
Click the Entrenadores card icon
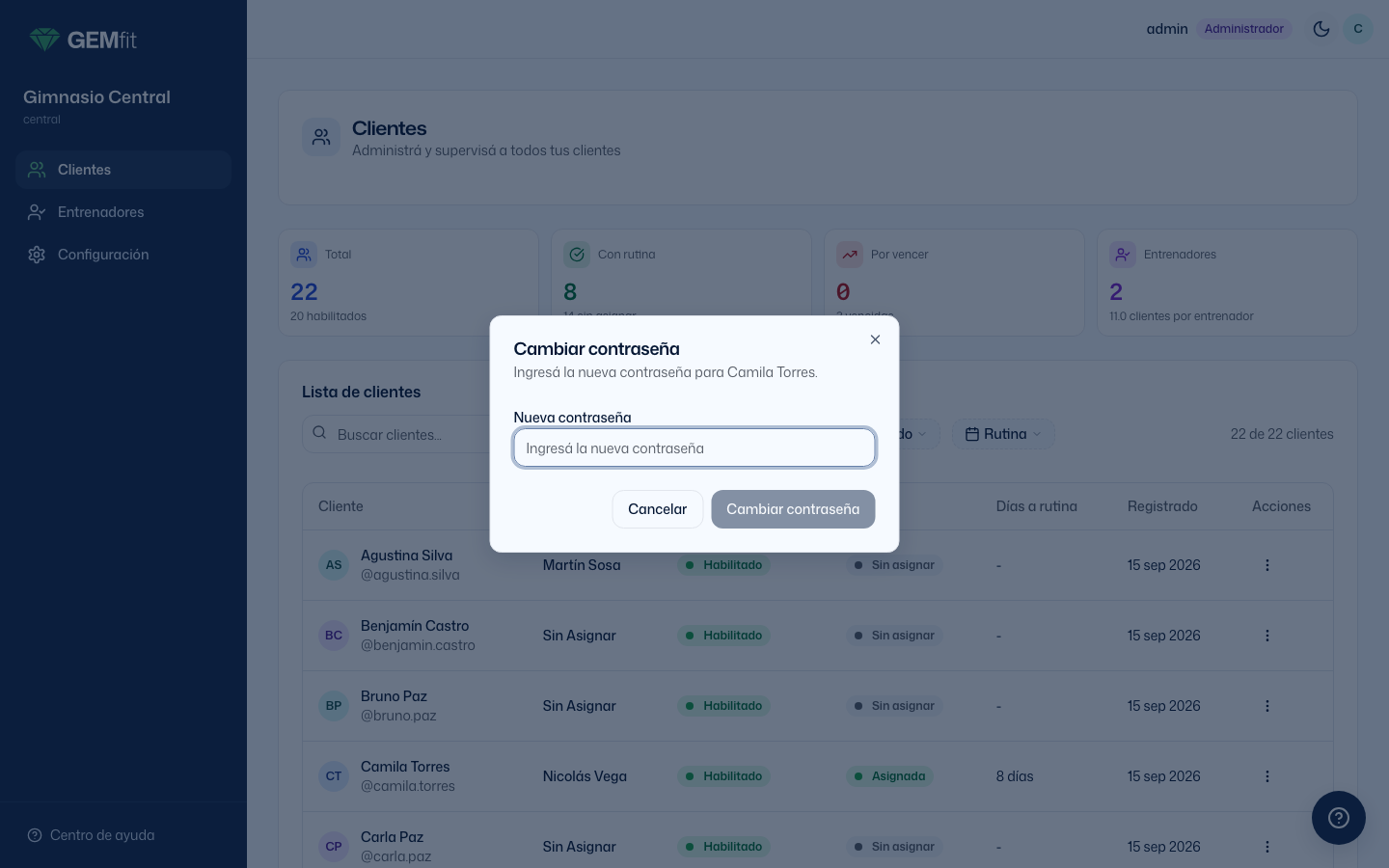pyautogui.click(x=1123, y=255)
